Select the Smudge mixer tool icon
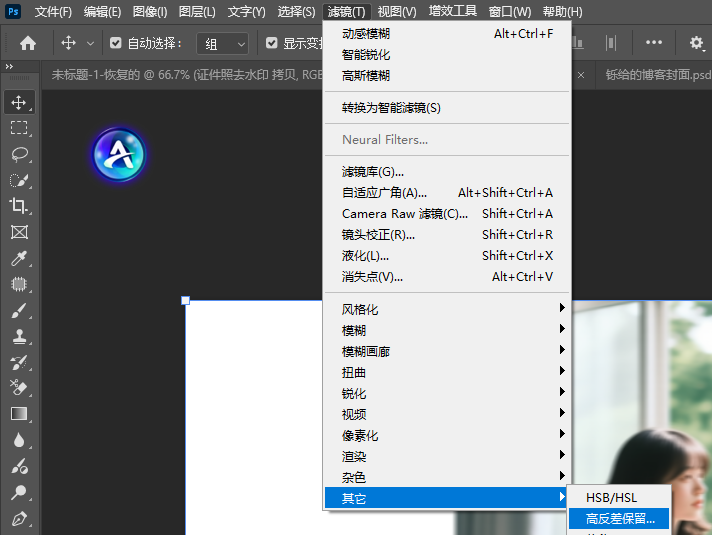This screenshot has width=712, height=535. [19, 466]
